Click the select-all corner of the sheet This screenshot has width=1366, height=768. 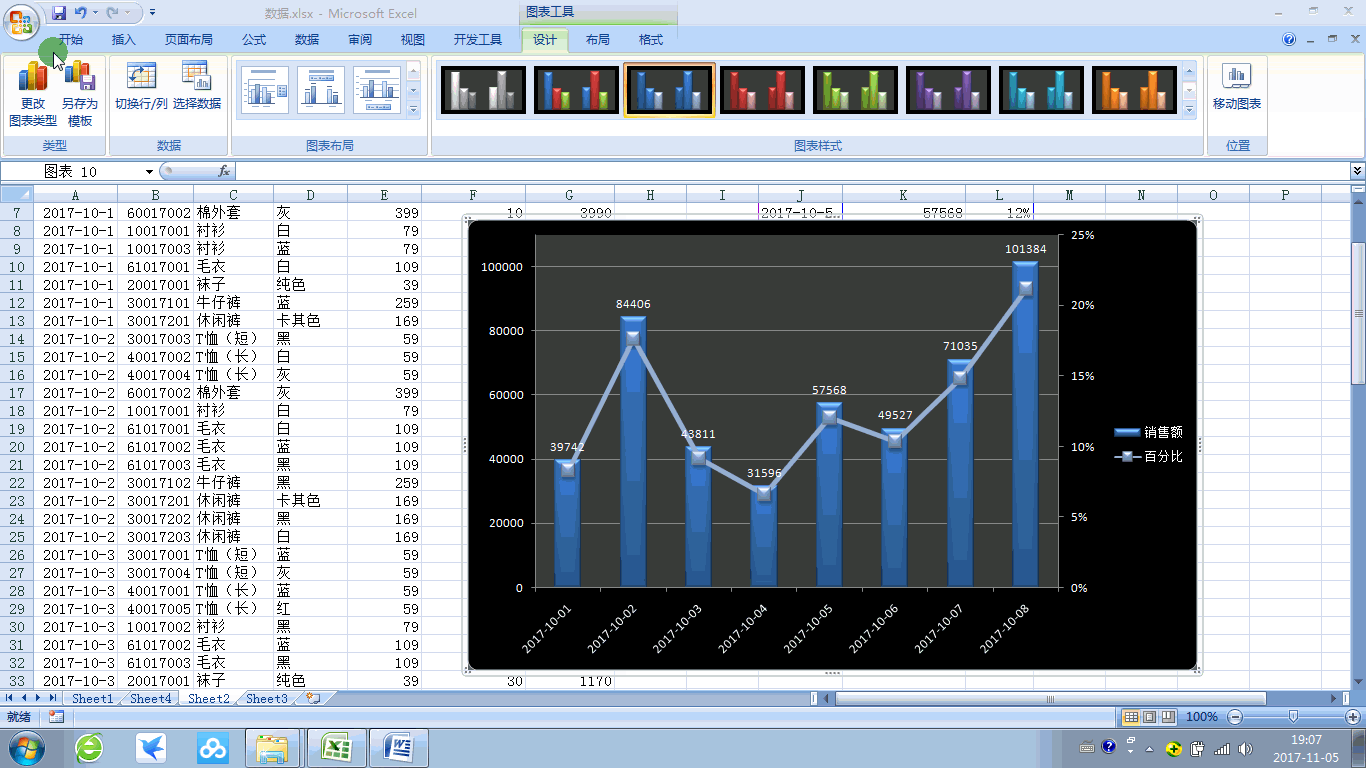point(17,195)
